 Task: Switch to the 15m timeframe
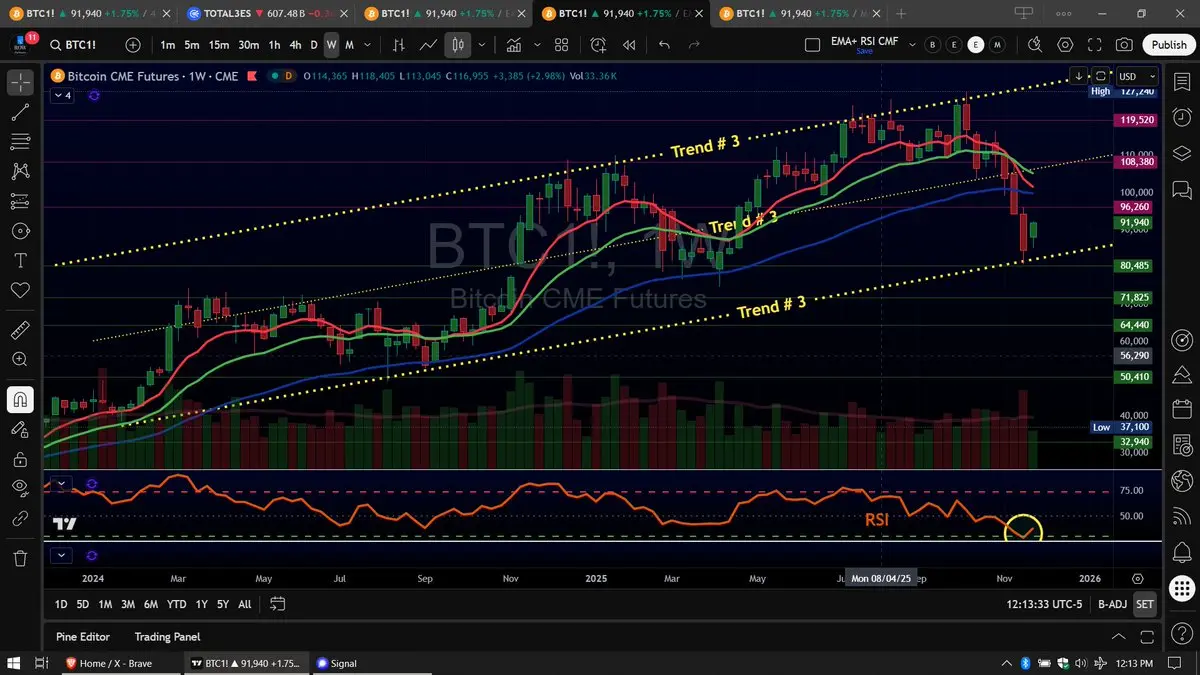tap(219, 45)
